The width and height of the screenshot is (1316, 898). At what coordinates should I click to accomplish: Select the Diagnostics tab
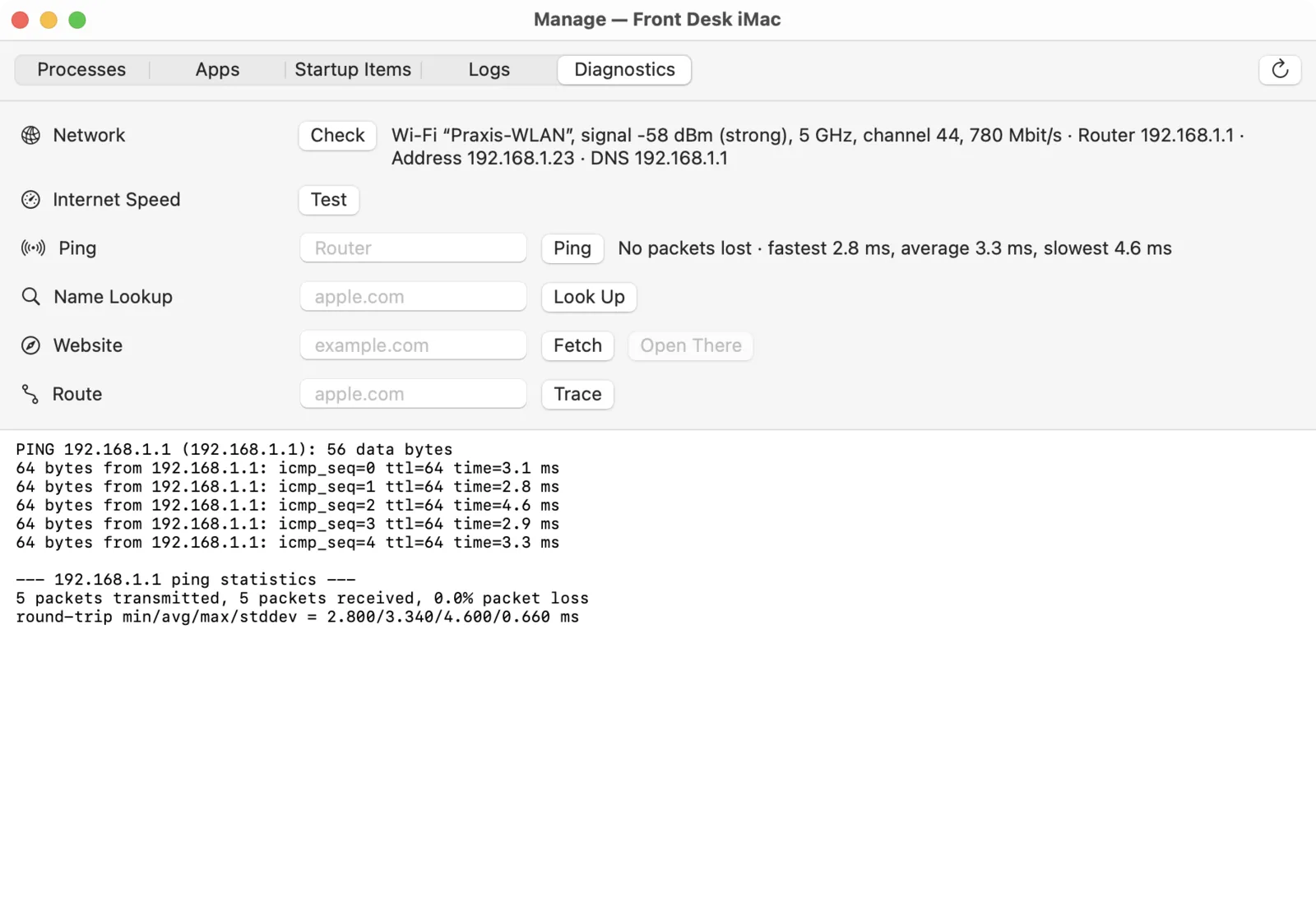coord(624,70)
